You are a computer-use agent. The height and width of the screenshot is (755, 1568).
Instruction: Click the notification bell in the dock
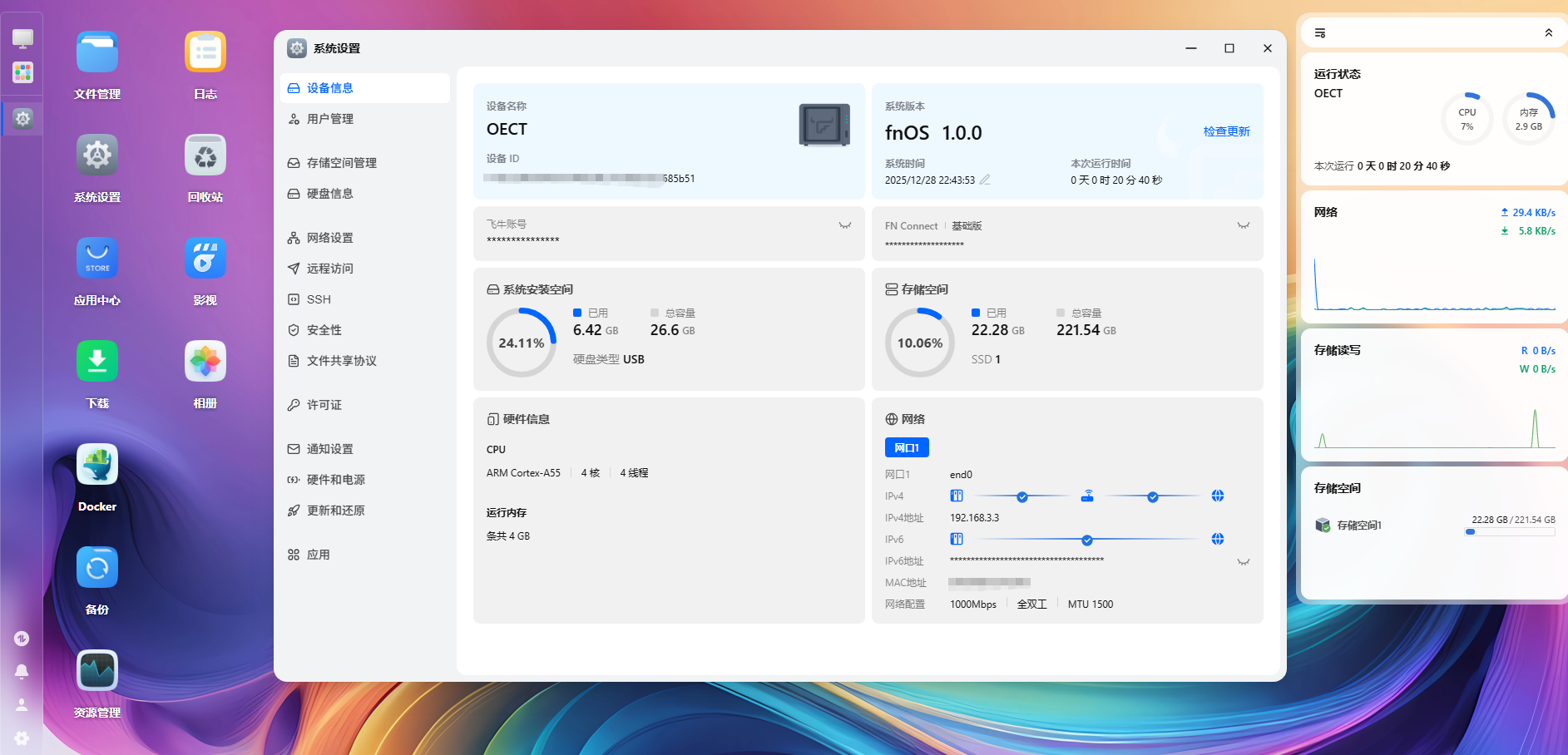click(22, 671)
